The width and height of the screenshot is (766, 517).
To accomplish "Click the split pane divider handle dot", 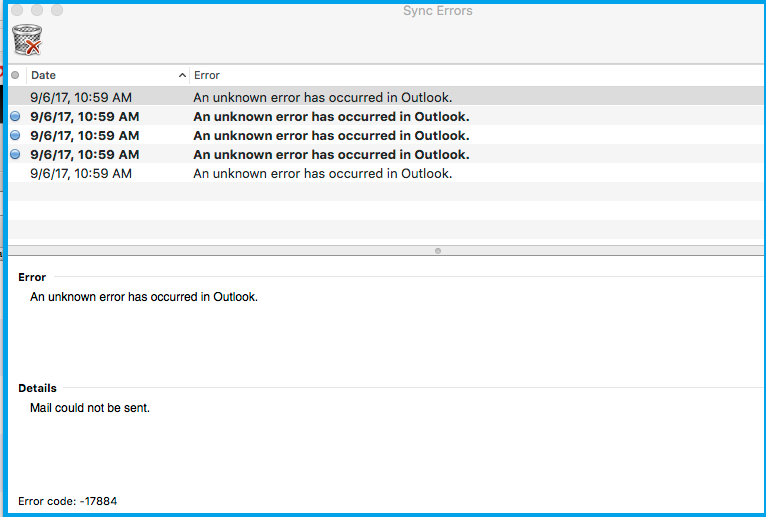I will (x=438, y=251).
